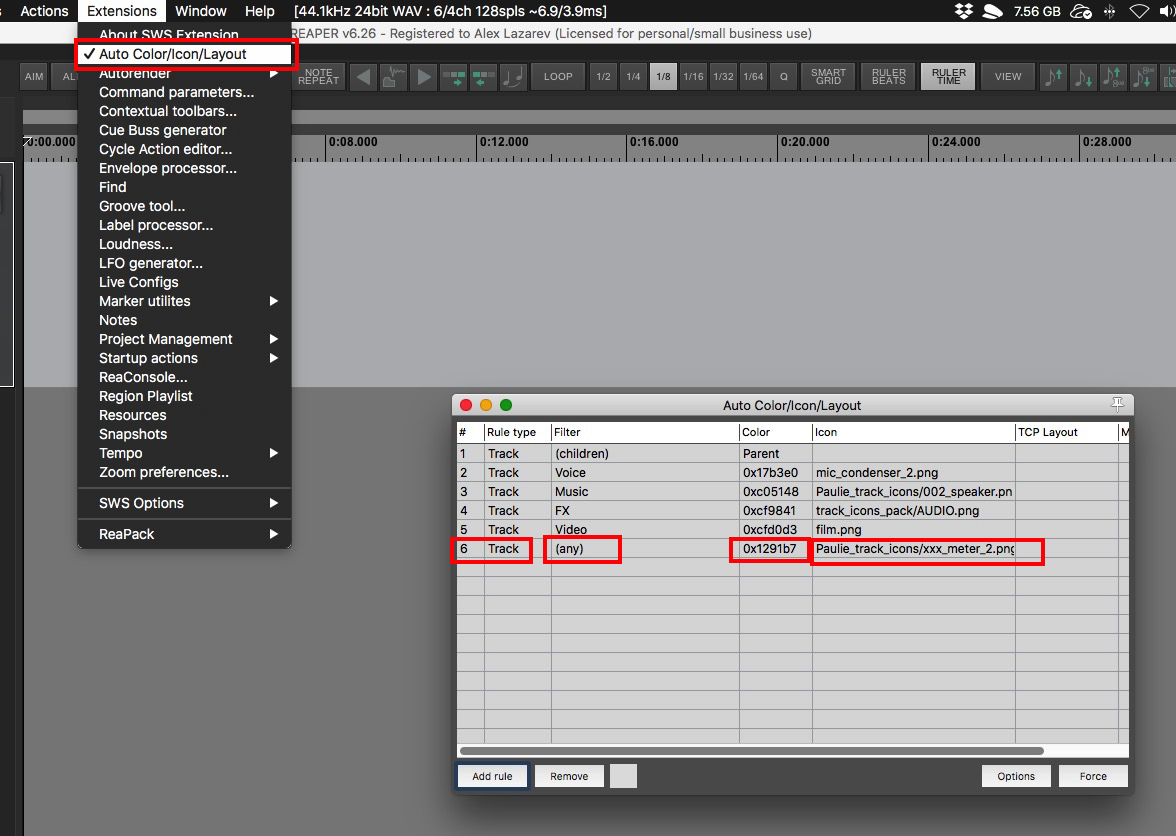Toggle the AIM toolbar button
Screen dimensions: 1176x836
(34, 76)
